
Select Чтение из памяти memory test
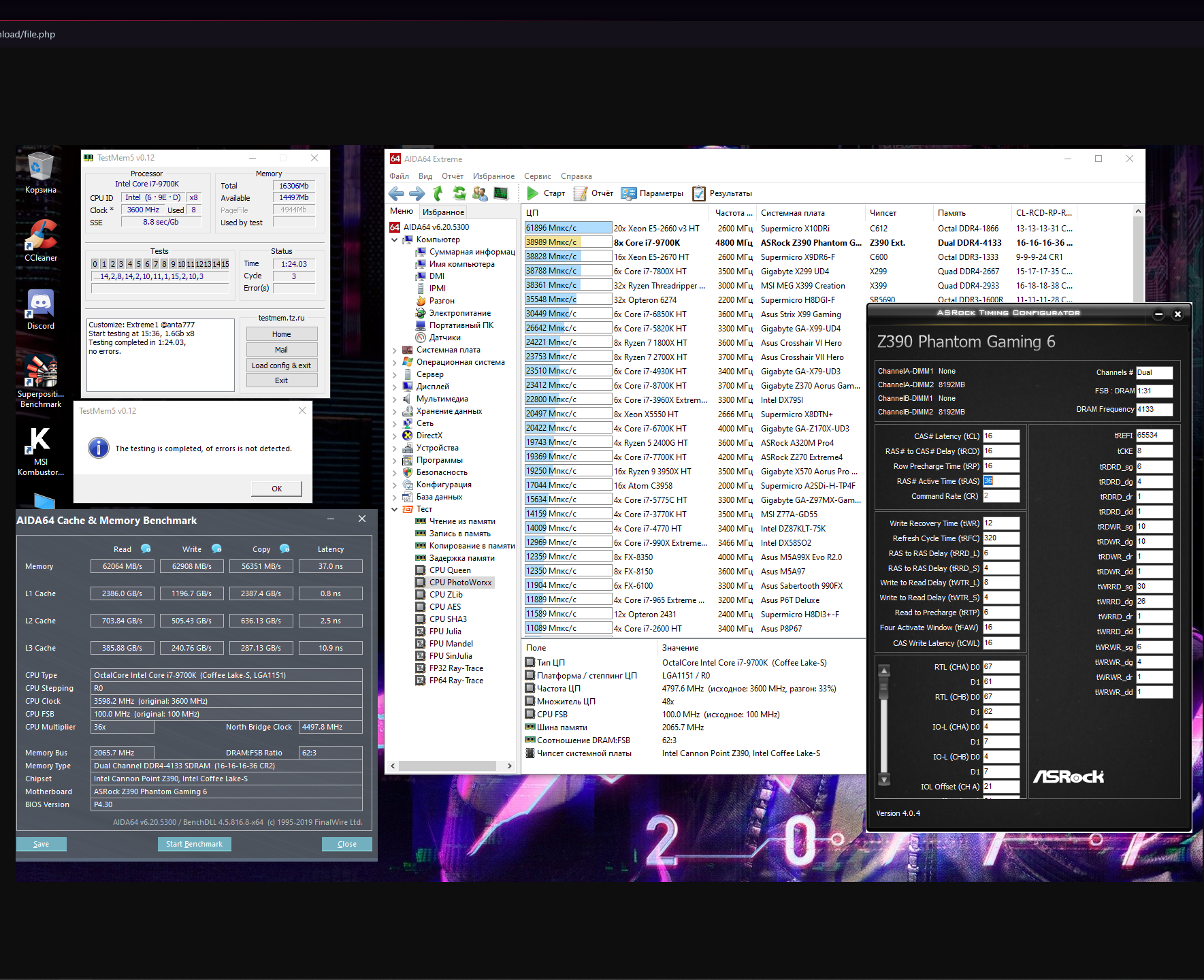click(455, 521)
